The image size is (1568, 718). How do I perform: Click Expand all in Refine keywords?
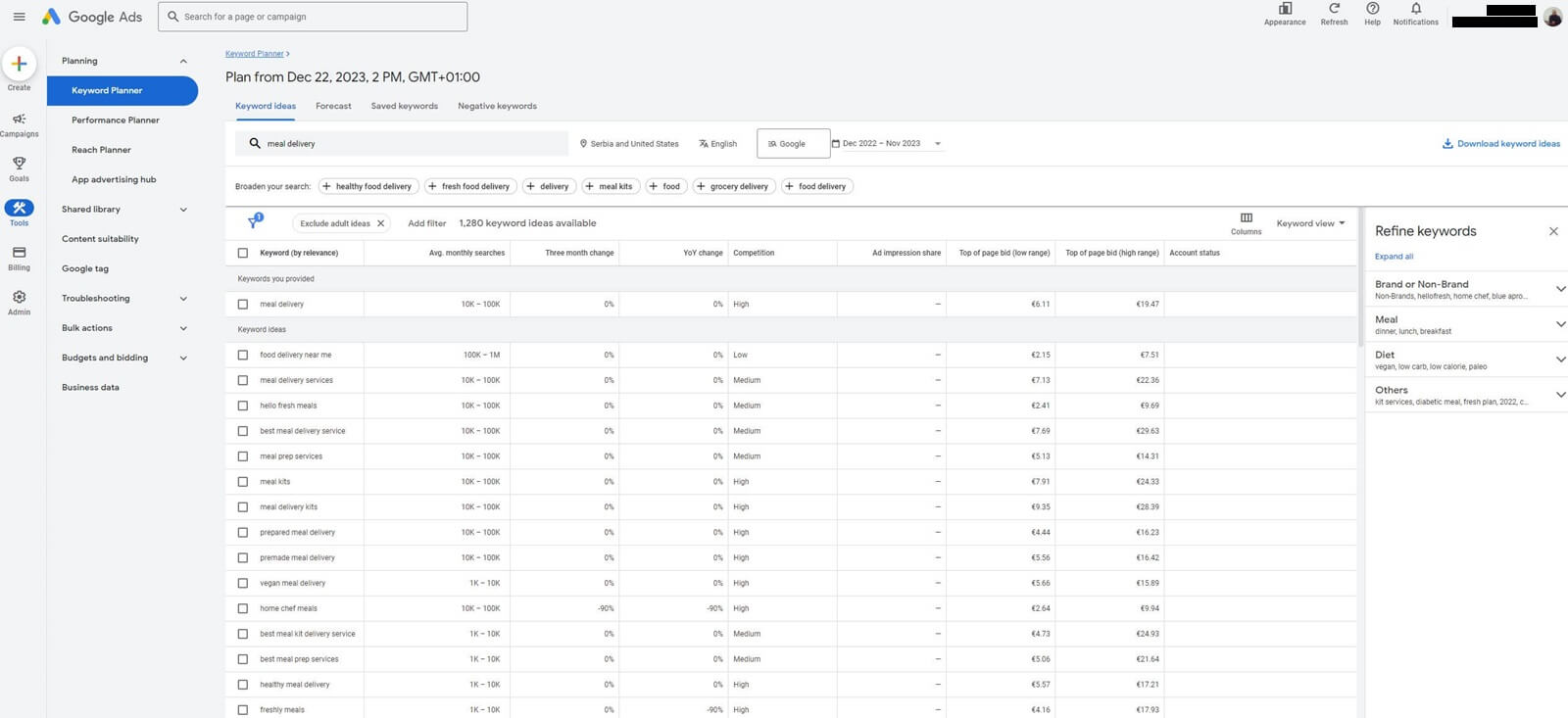pyautogui.click(x=1394, y=257)
